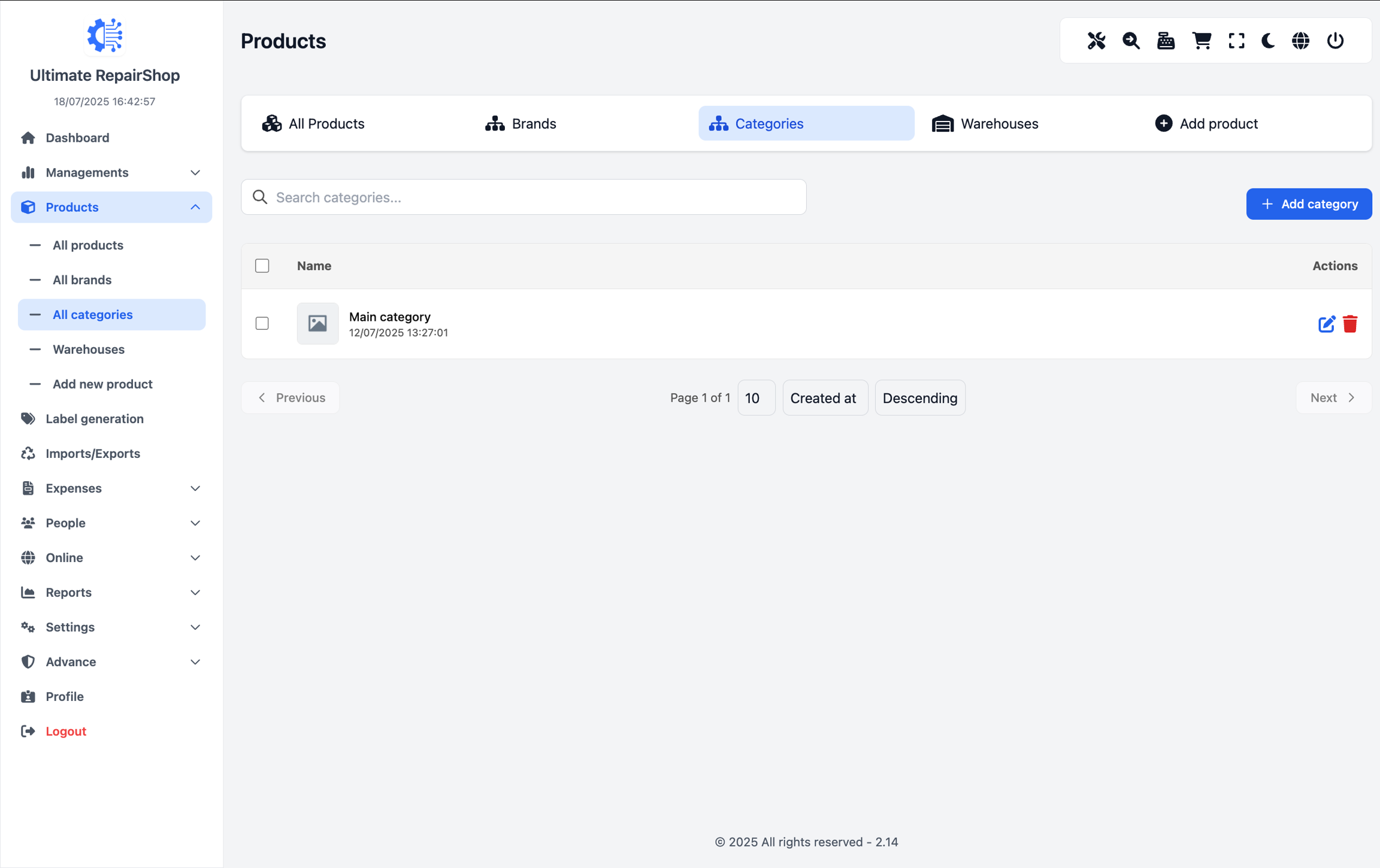
Task: Switch to the Brands tab
Action: tap(520, 123)
